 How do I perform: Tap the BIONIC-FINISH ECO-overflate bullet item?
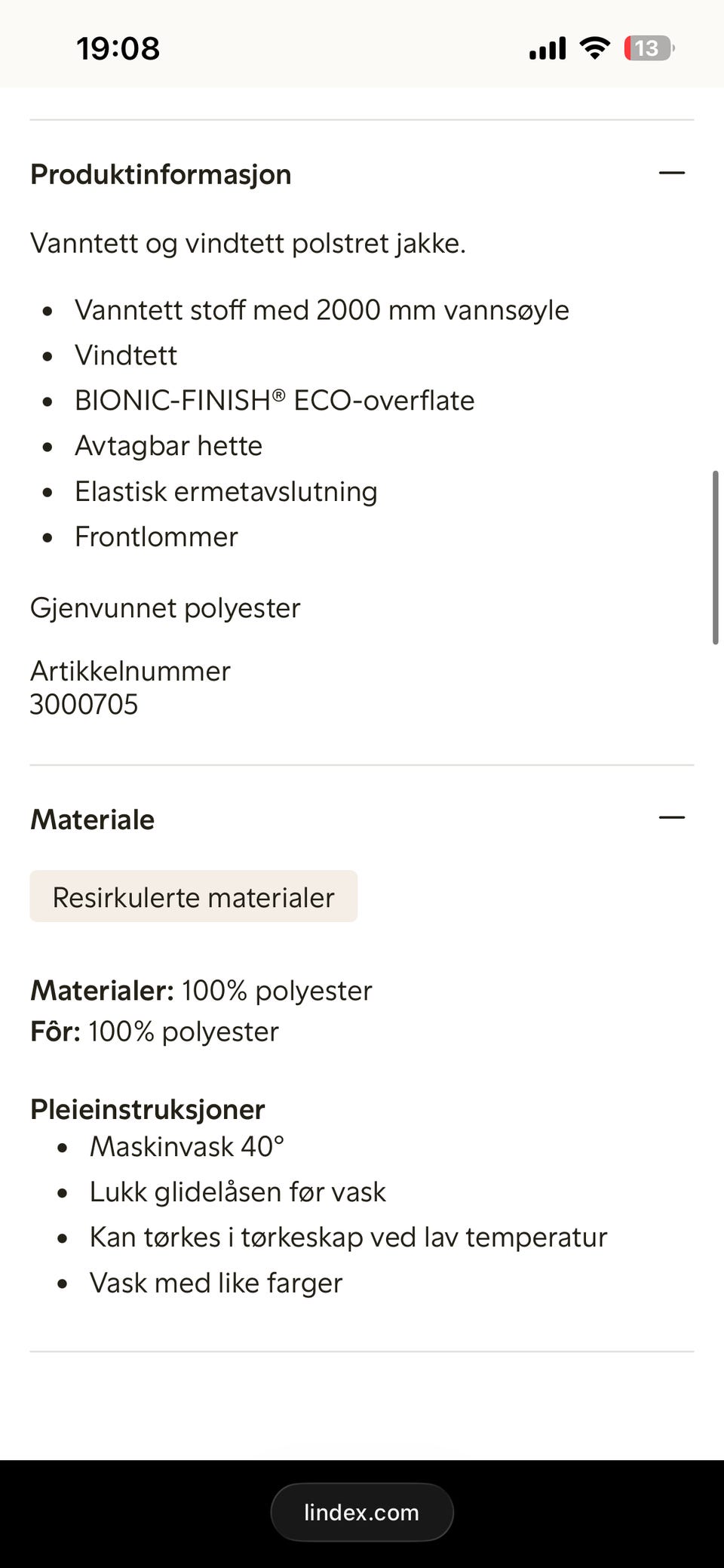coord(275,400)
